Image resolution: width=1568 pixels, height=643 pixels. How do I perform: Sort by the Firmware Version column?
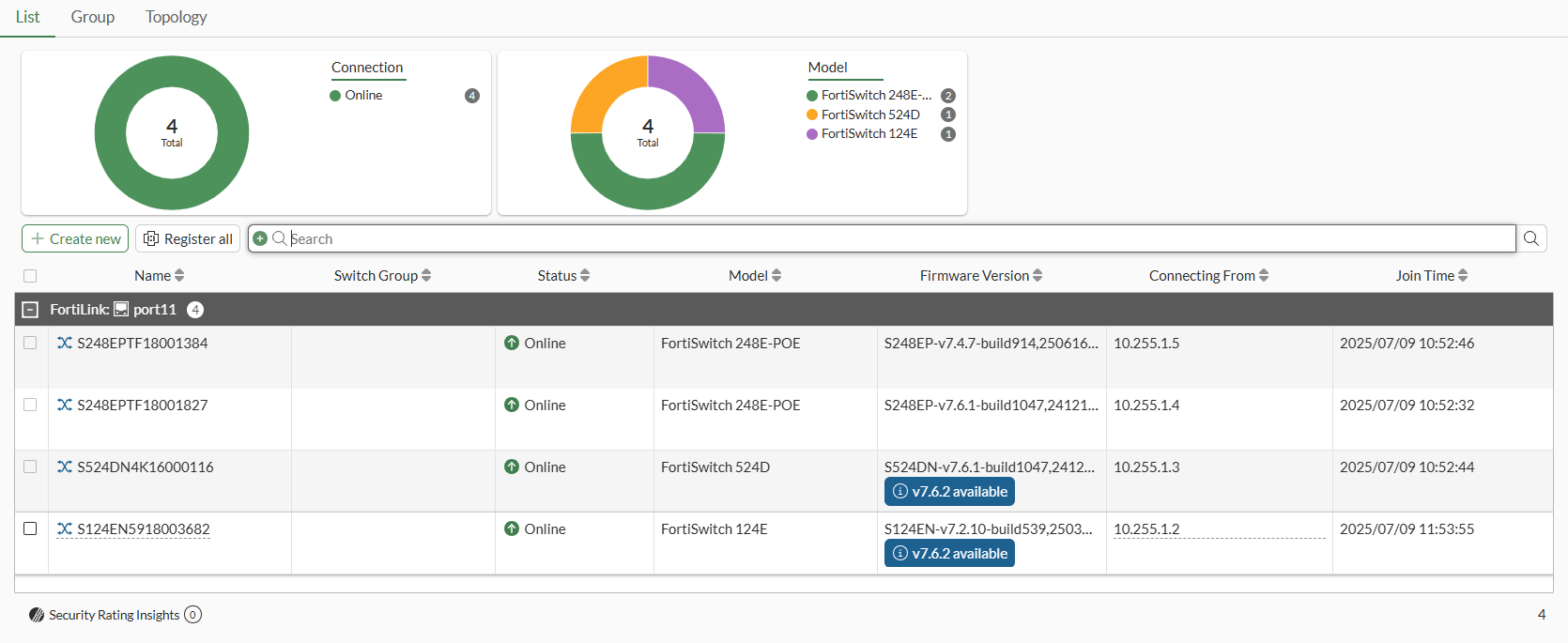[x=980, y=276]
